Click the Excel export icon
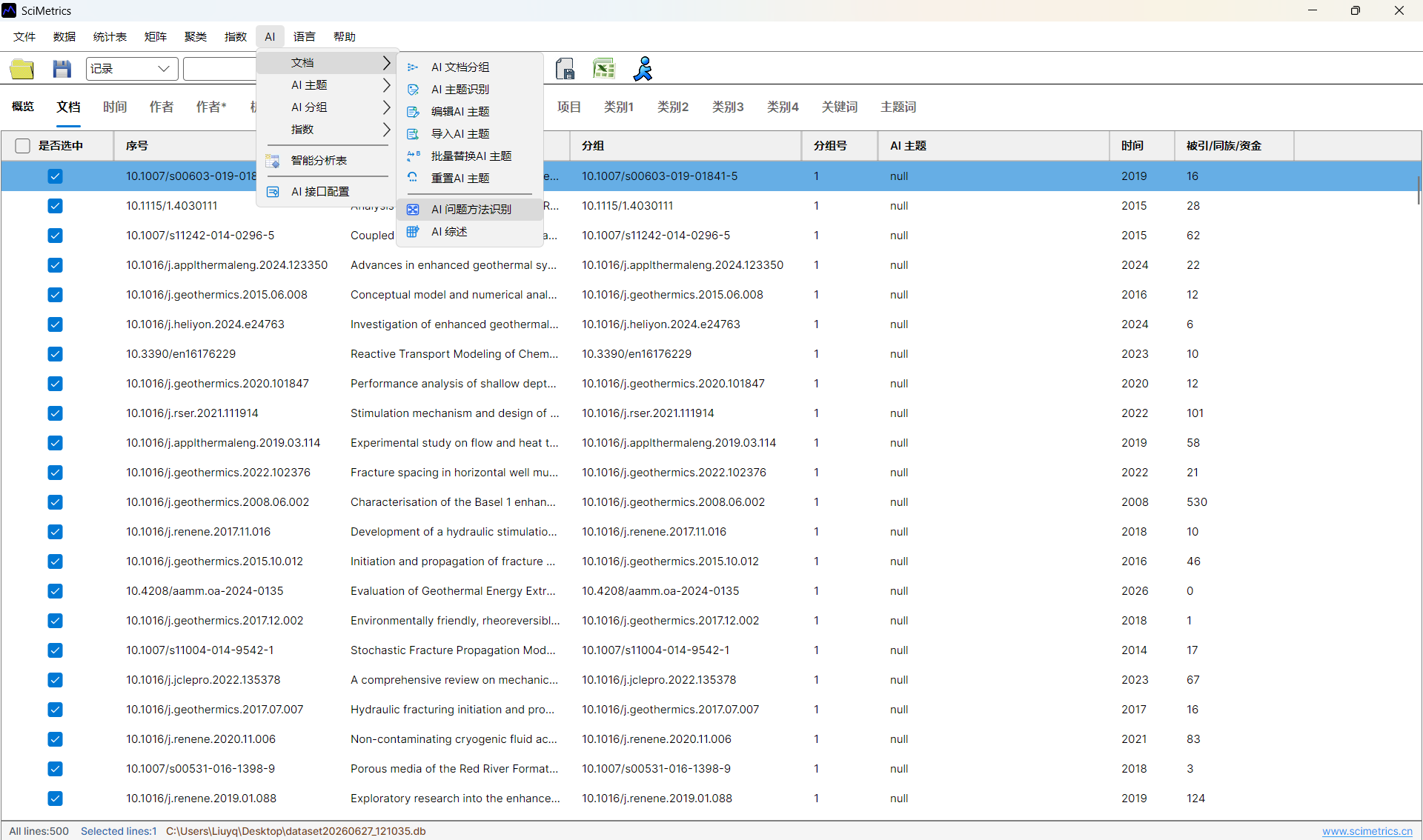This screenshot has height=840, width=1423. (x=604, y=69)
